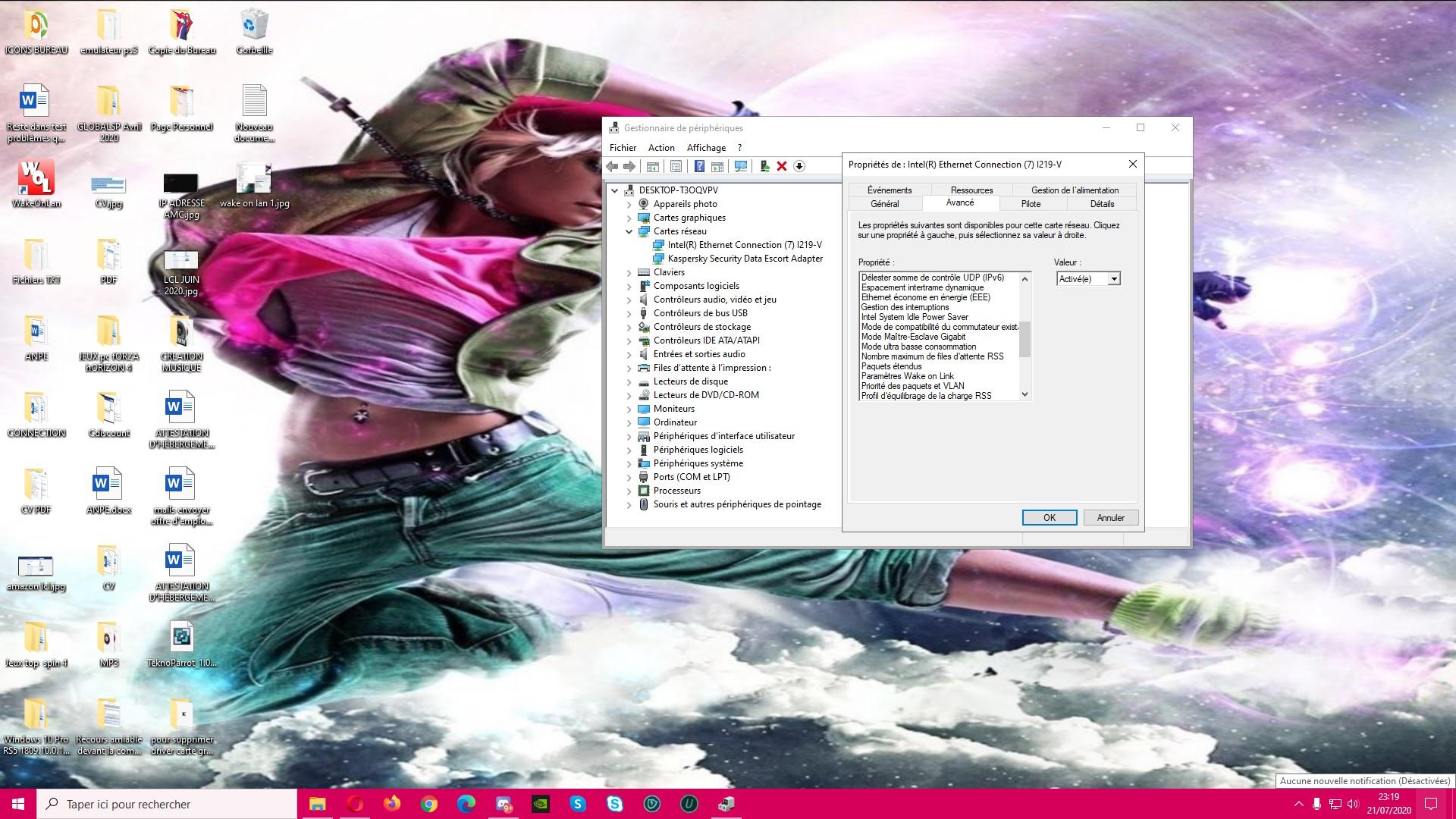This screenshot has height=819, width=1456.
Task: Click red X uninstall device icon
Action: [782, 166]
